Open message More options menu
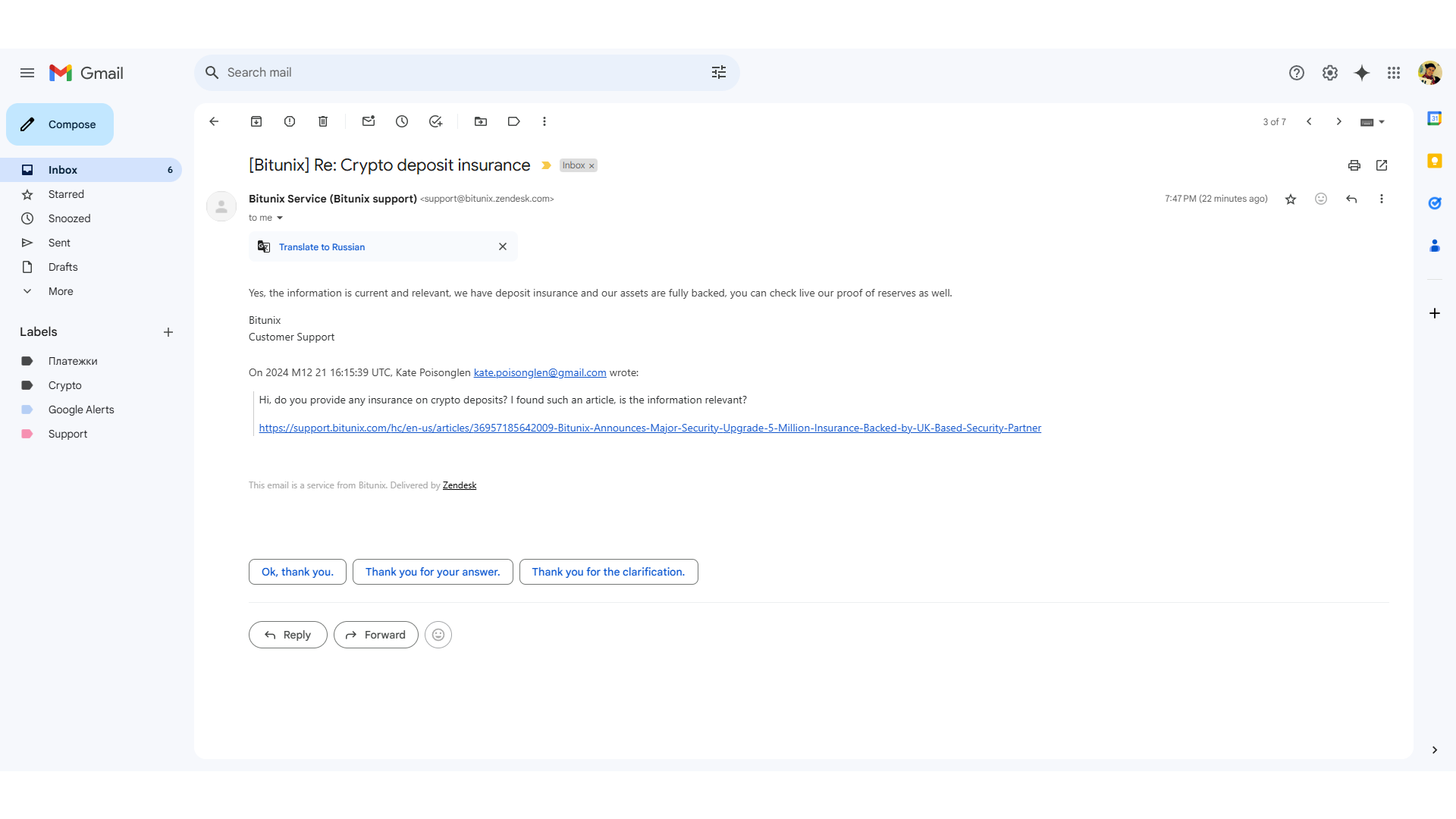 point(1382,199)
